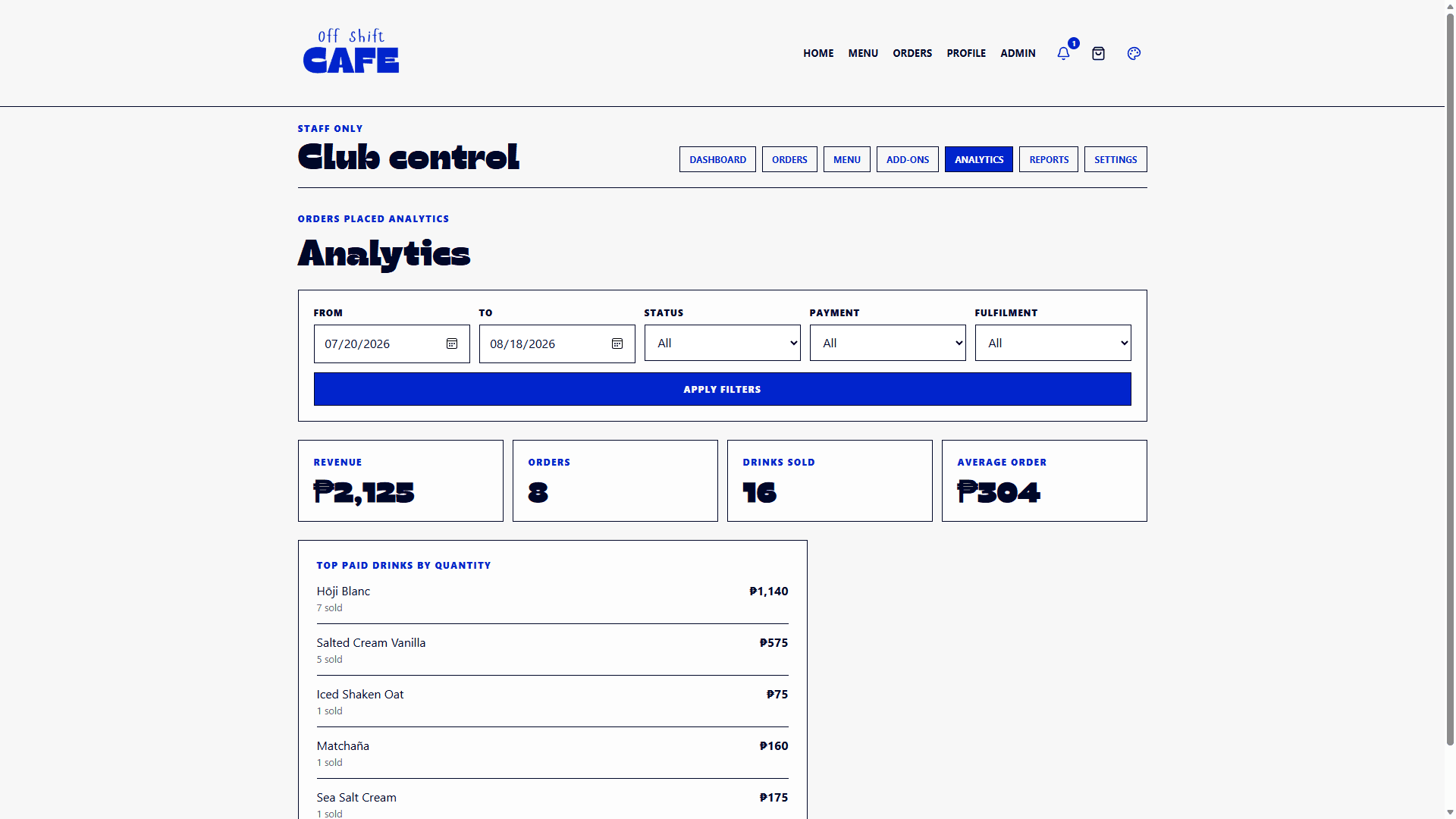Viewport: 1456px width, 819px height.
Task: Open Orders in top navigation
Action: [912, 53]
